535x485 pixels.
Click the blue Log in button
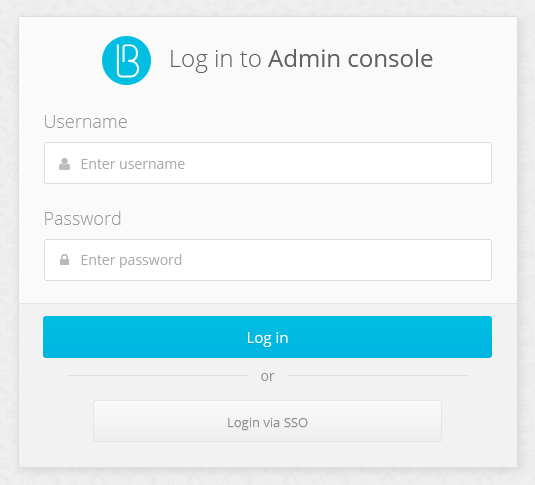(x=268, y=337)
